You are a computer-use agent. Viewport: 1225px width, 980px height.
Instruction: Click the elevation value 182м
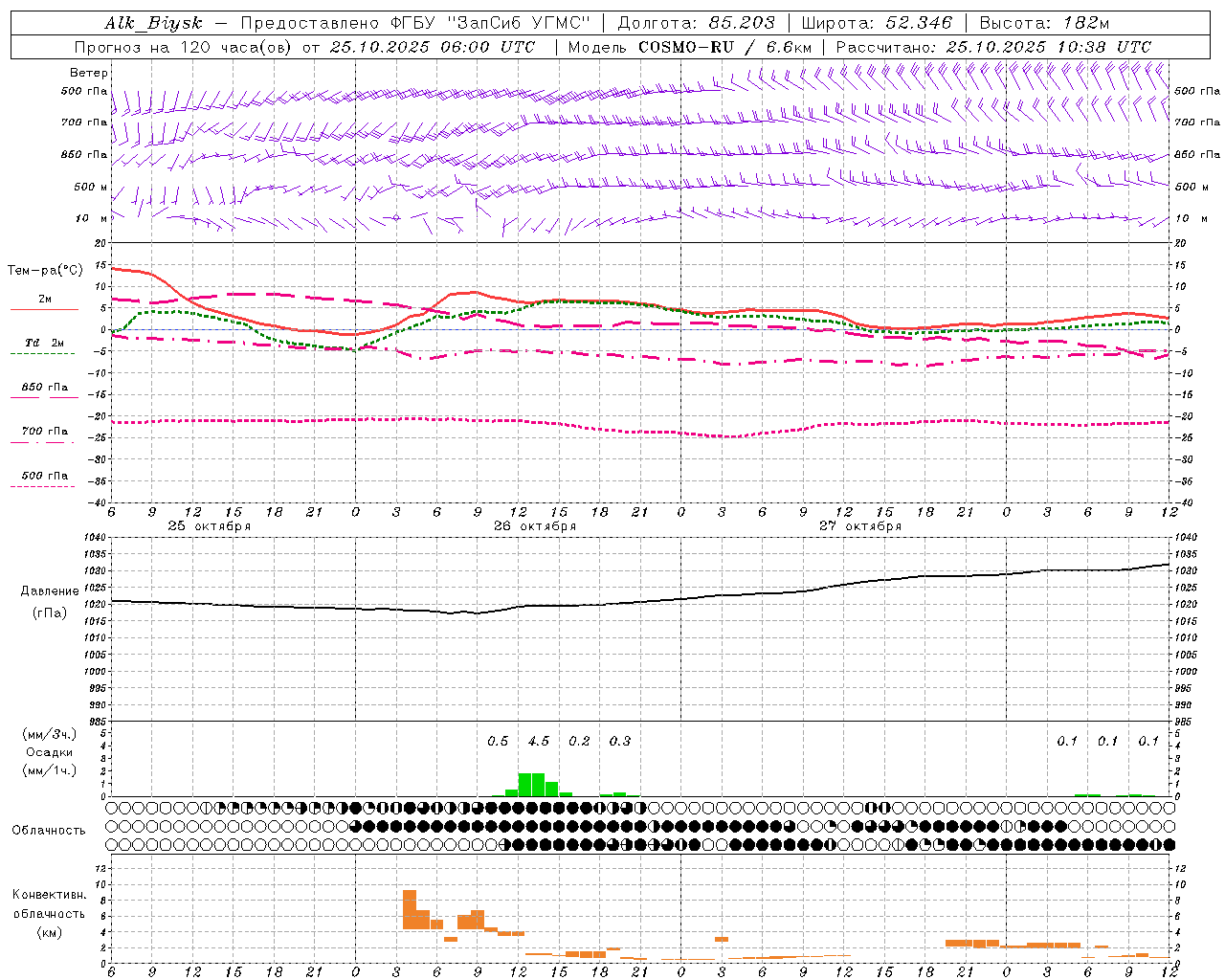pyautogui.click(x=1086, y=23)
